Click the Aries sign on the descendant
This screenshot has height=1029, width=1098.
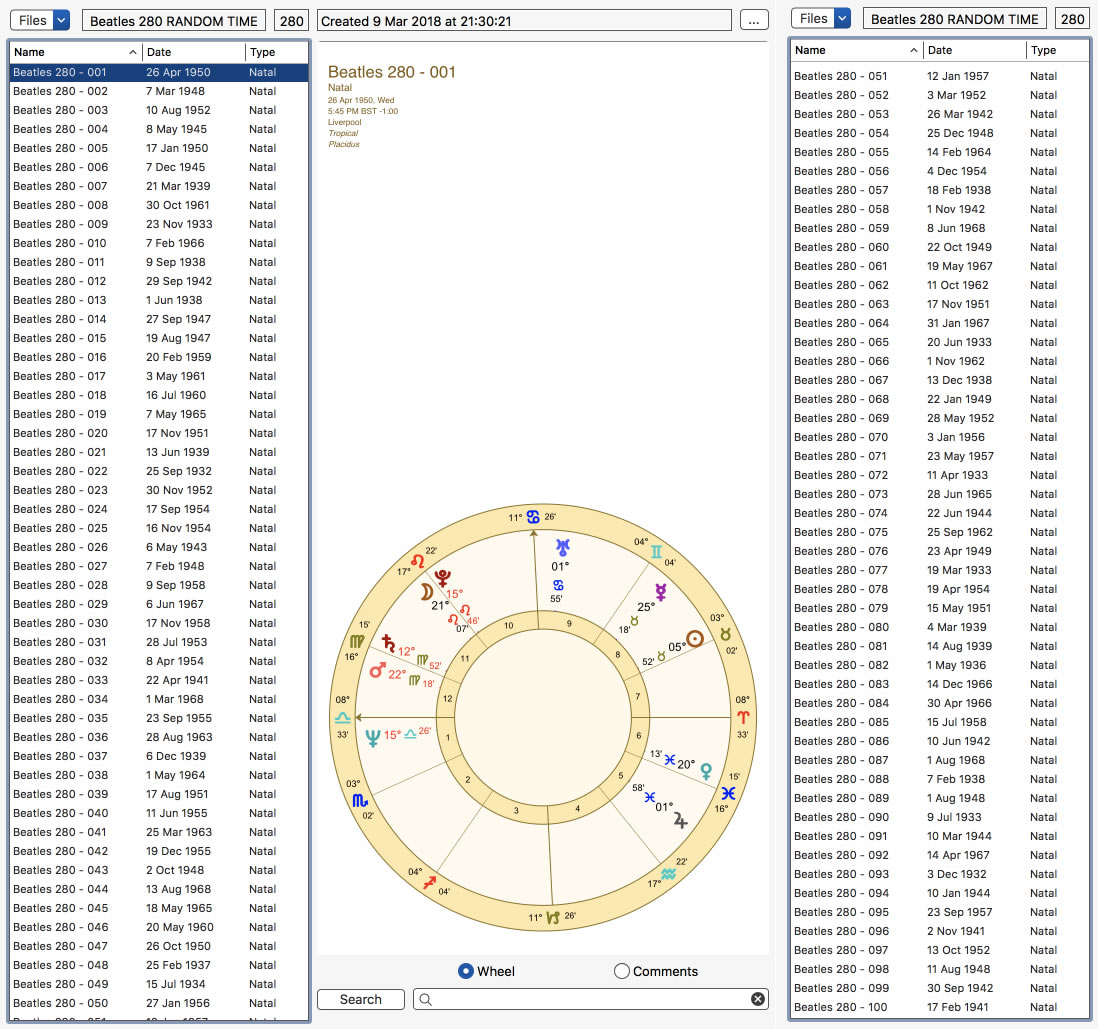[743, 717]
